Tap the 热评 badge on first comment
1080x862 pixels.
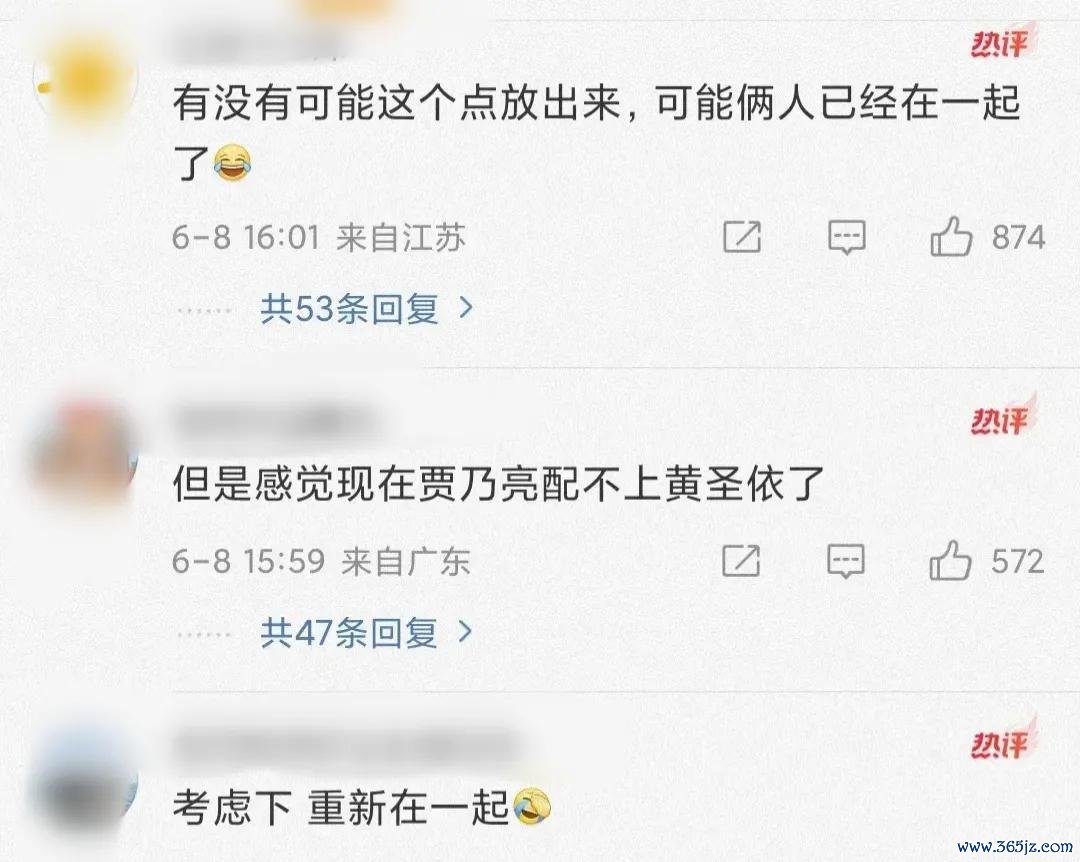tap(1001, 41)
